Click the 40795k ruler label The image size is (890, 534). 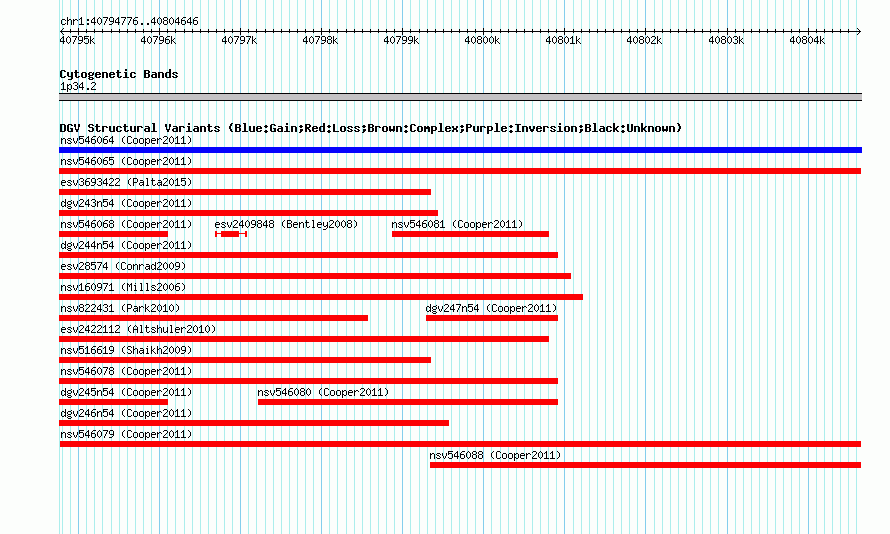(x=77, y=40)
